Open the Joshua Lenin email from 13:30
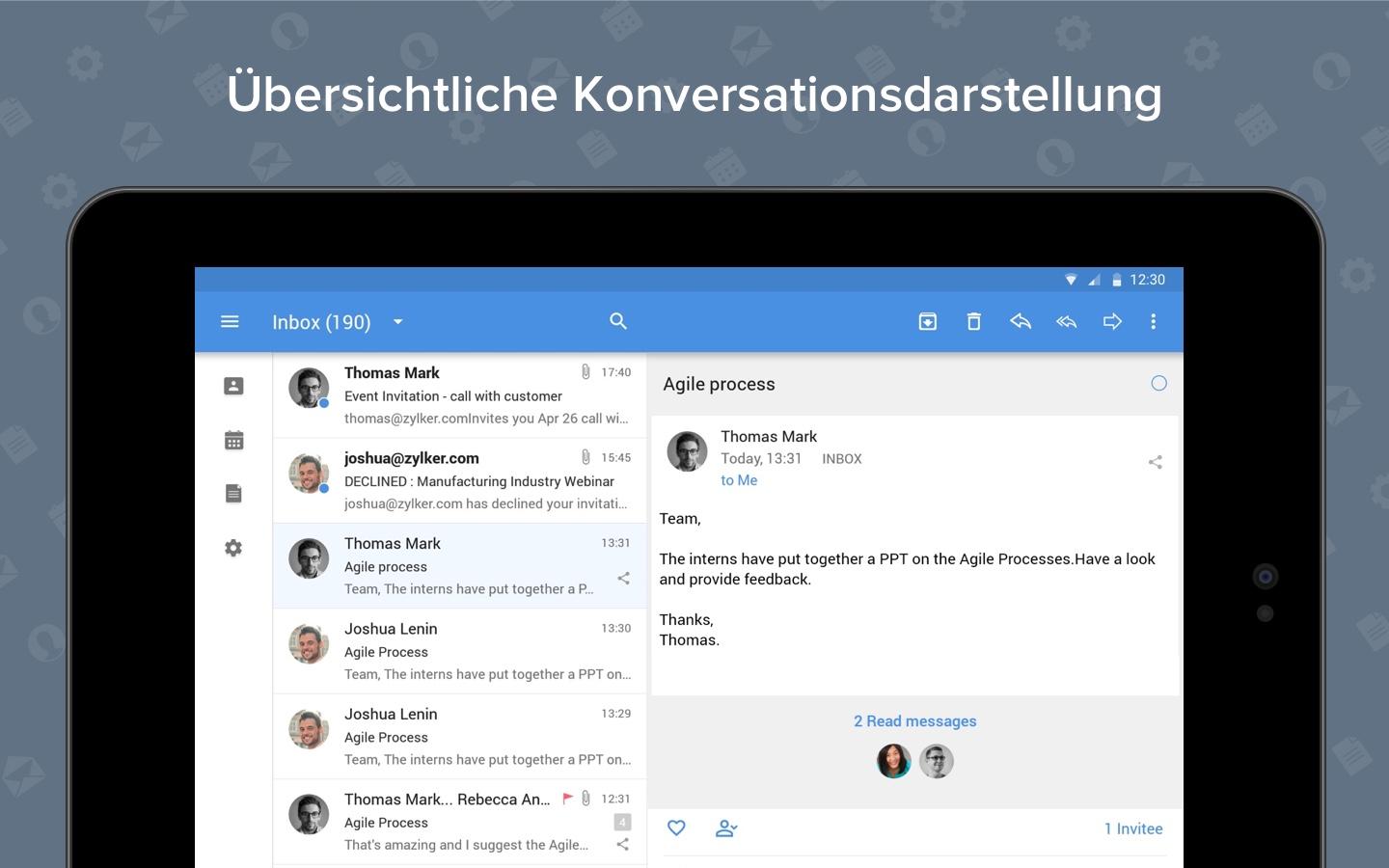The height and width of the screenshot is (868, 1389). tap(459, 651)
